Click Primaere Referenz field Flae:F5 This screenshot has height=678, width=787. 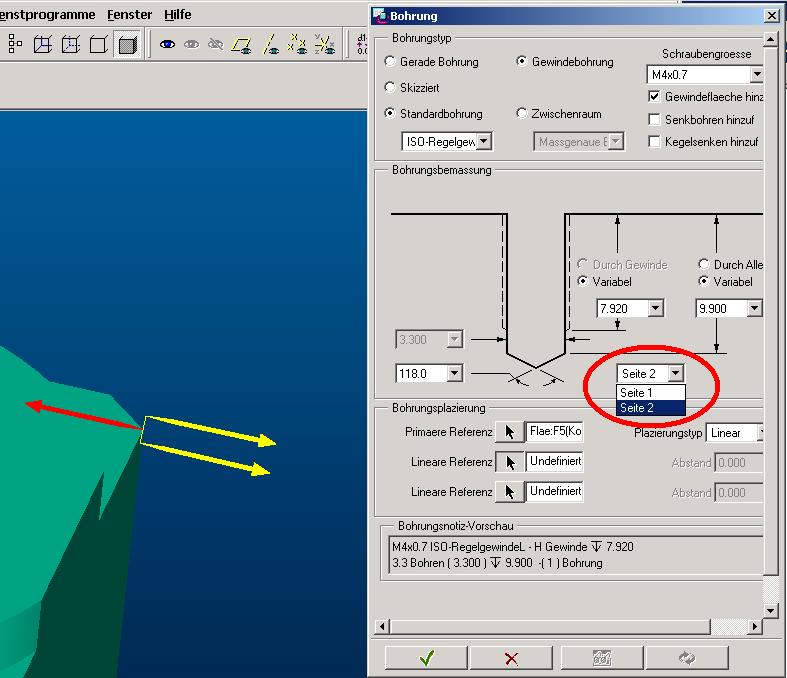tap(555, 432)
